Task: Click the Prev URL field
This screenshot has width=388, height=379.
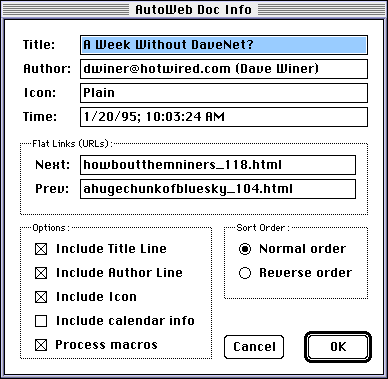Action: (x=218, y=189)
